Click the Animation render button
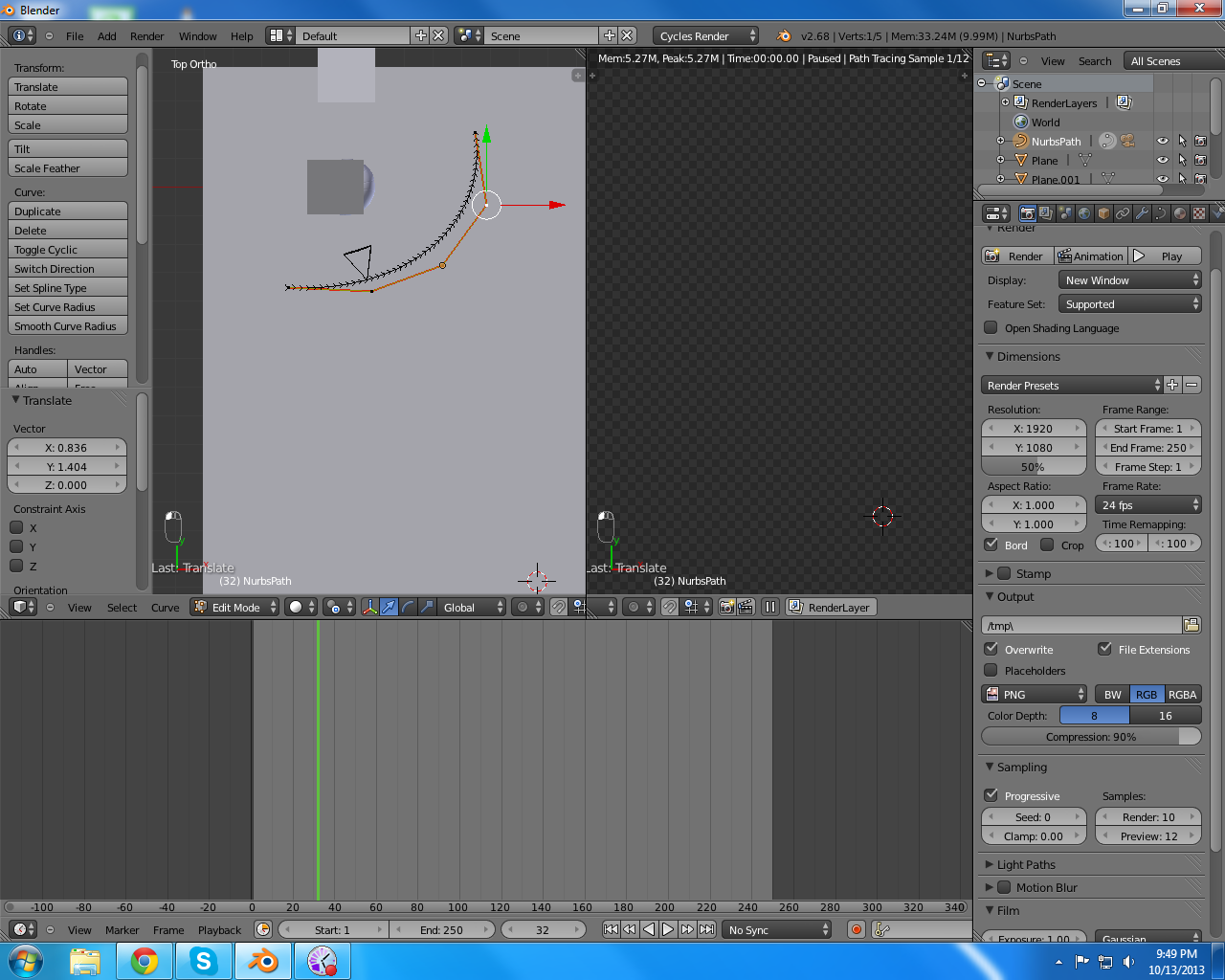 (1089, 256)
